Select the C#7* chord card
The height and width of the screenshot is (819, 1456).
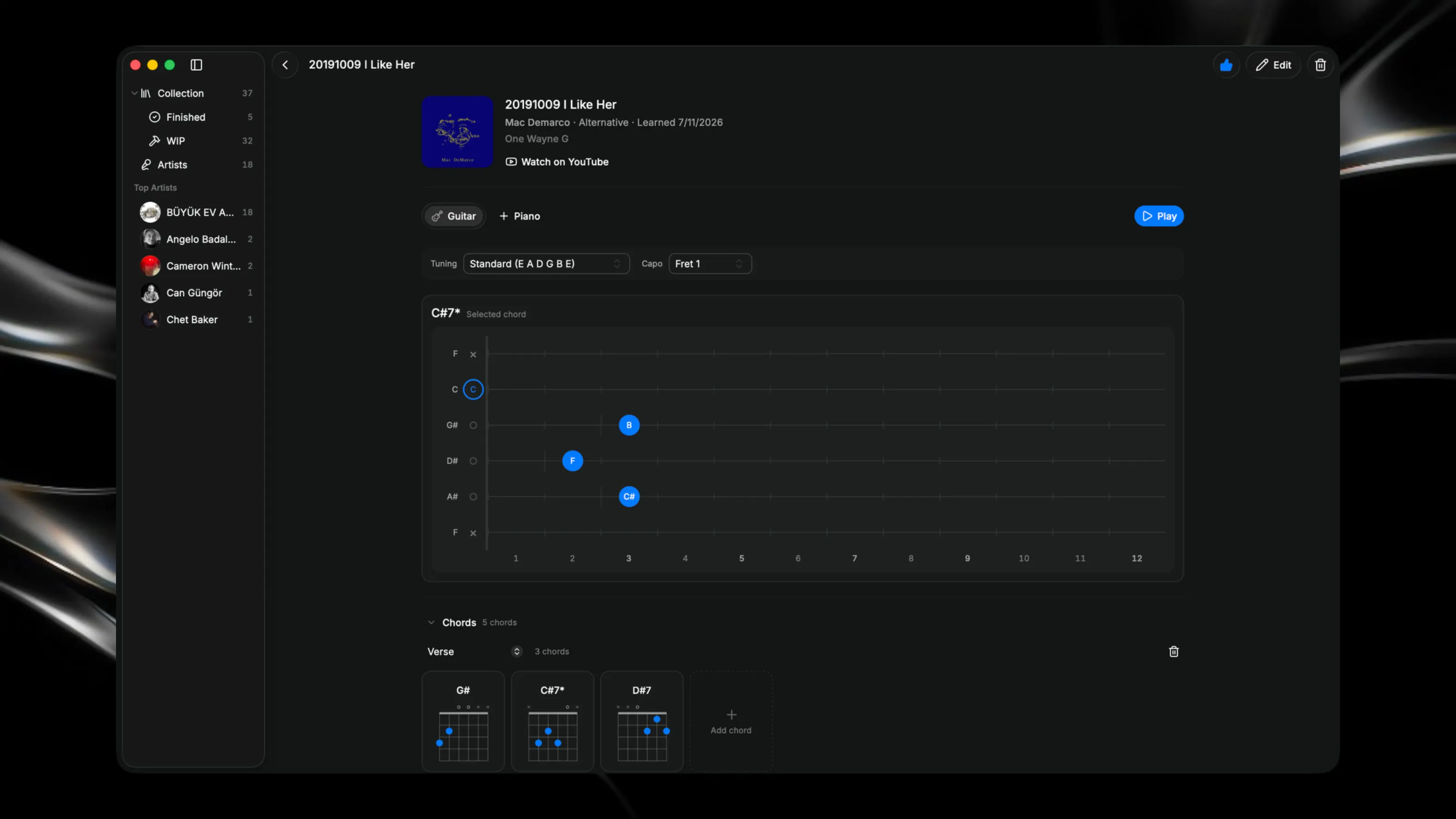point(552,722)
